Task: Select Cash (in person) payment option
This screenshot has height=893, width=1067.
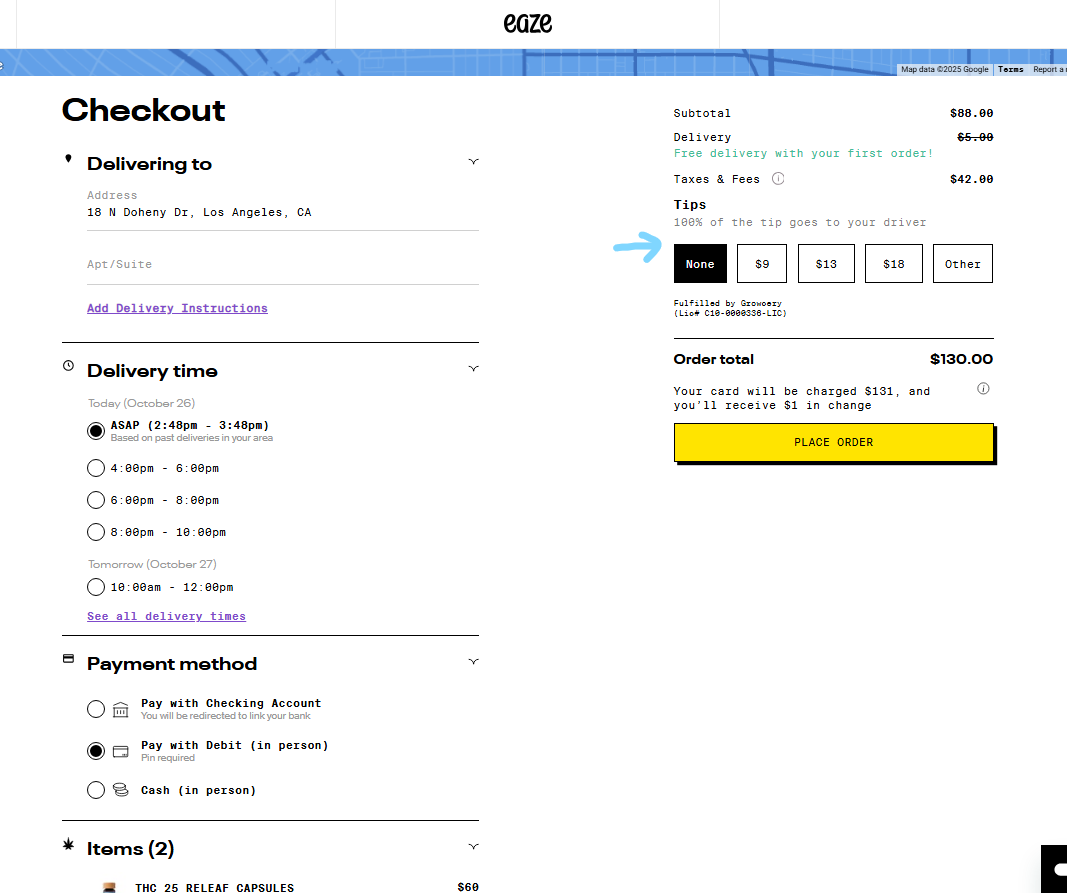Action: [x=96, y=790]
